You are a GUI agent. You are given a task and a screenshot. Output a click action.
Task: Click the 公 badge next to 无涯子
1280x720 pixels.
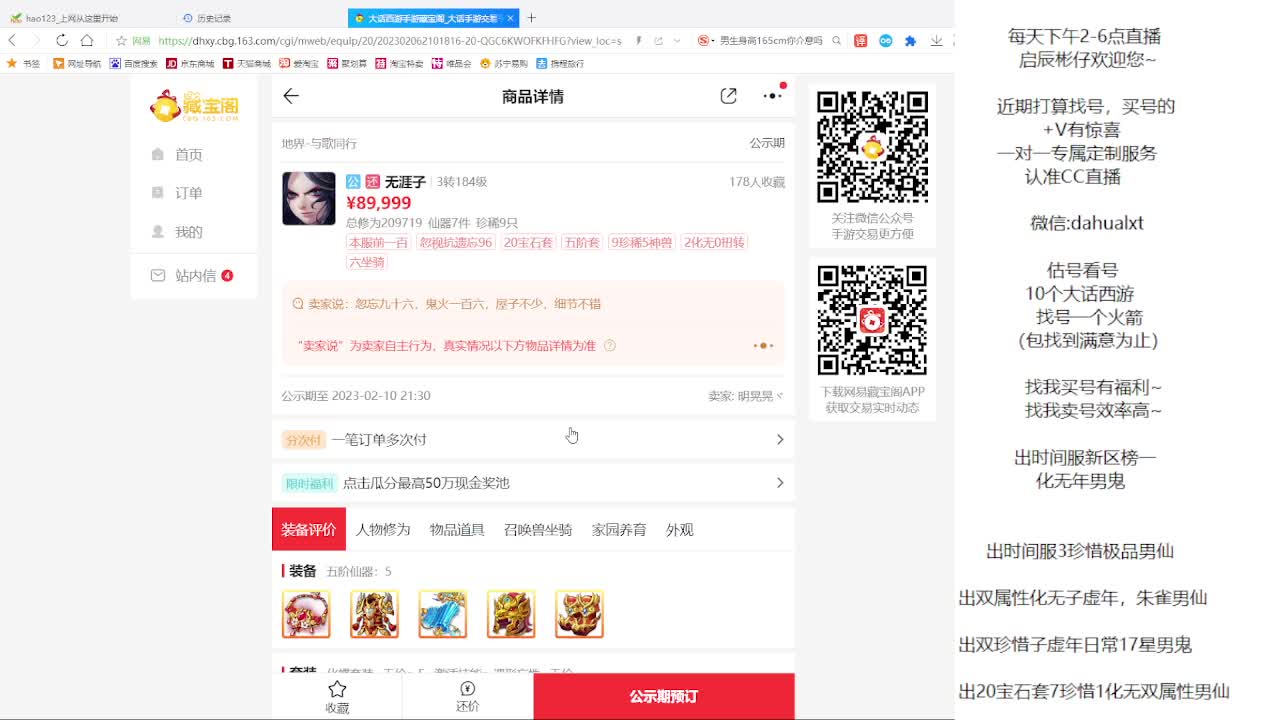tap(353, 182)
